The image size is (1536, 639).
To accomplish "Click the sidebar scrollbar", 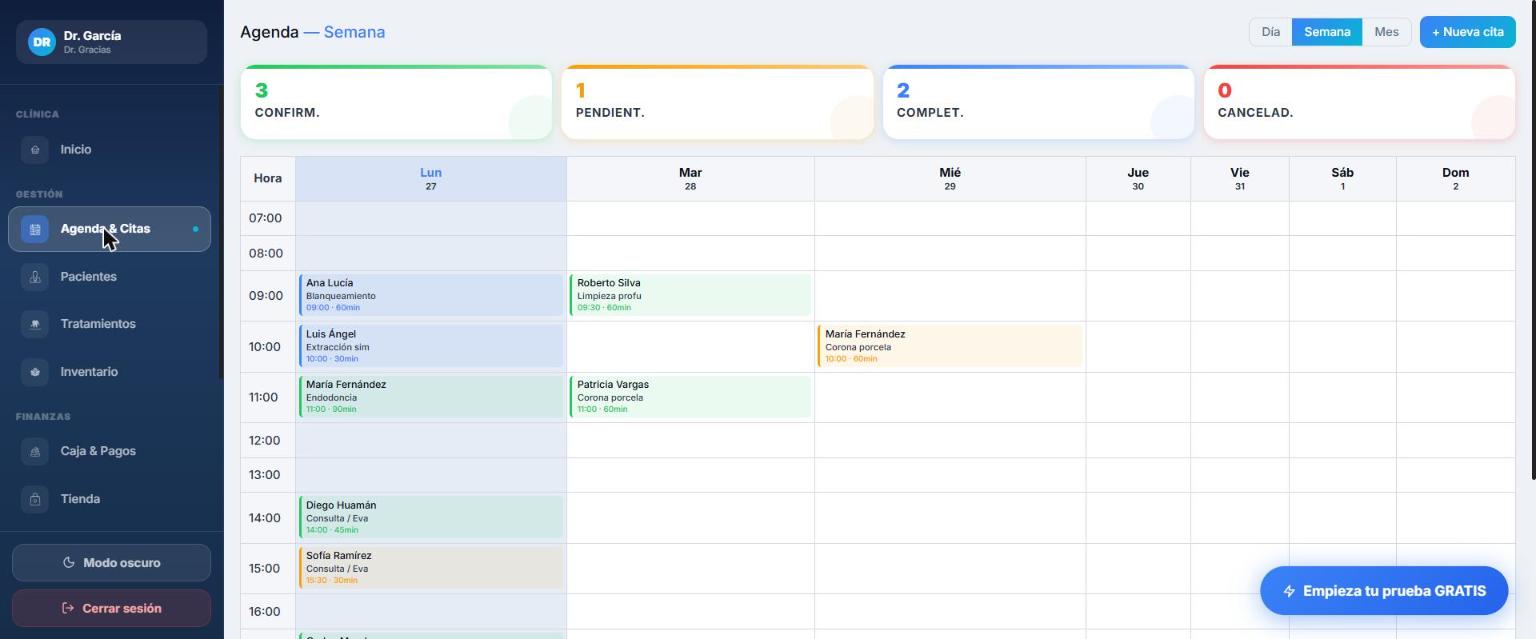I will coord(221,232).
